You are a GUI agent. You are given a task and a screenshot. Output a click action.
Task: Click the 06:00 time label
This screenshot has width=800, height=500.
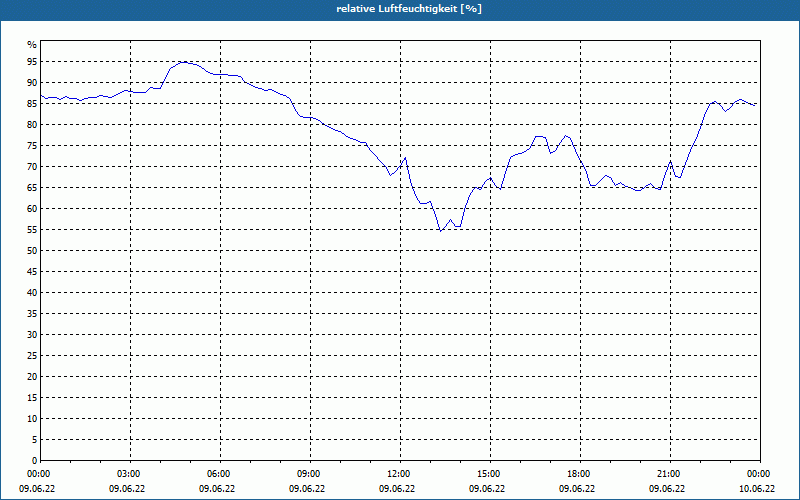pos(220,474)
